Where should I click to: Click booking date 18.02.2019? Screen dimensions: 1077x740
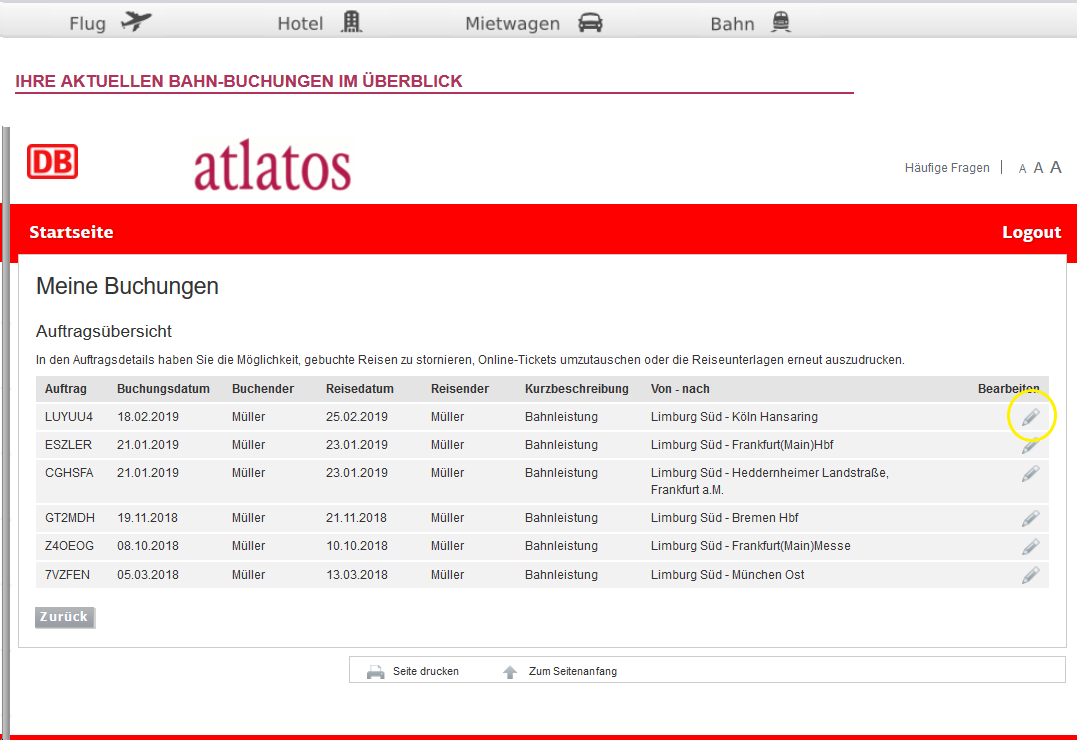[148, 417]
